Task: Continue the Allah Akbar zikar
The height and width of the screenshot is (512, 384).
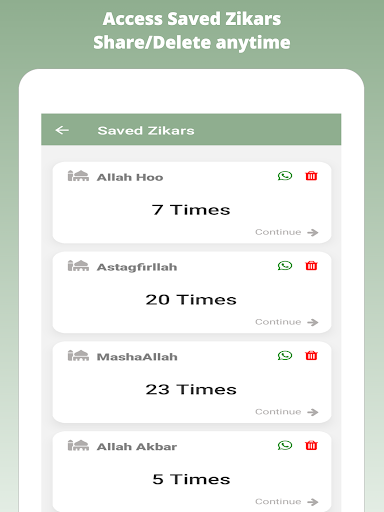Action: [287, 502]
